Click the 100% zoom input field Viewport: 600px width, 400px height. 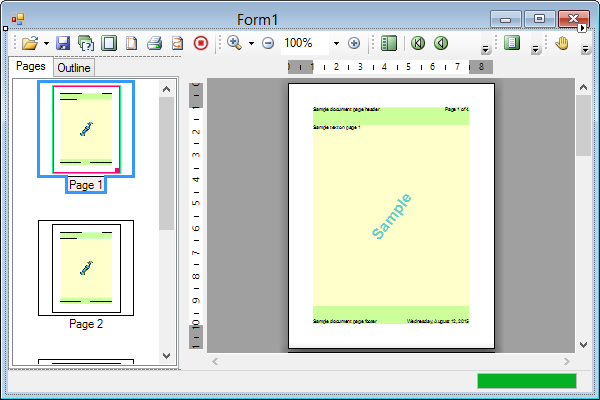302,43
